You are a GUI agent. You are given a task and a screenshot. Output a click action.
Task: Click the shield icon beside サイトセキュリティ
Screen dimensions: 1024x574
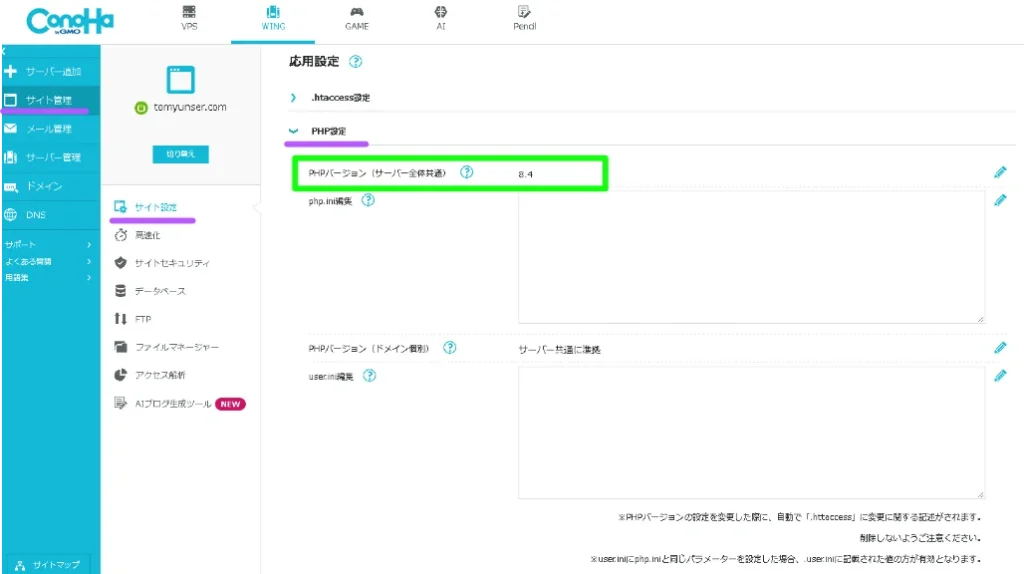[120, 263]
